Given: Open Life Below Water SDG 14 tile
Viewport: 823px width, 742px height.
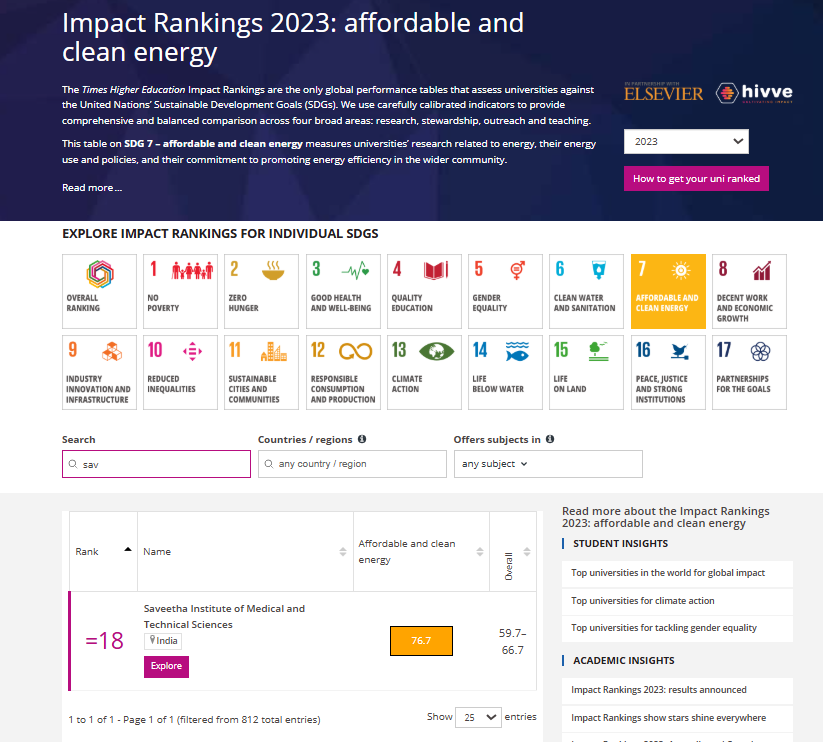Looking at the screenshot, I should pos(505,372).
